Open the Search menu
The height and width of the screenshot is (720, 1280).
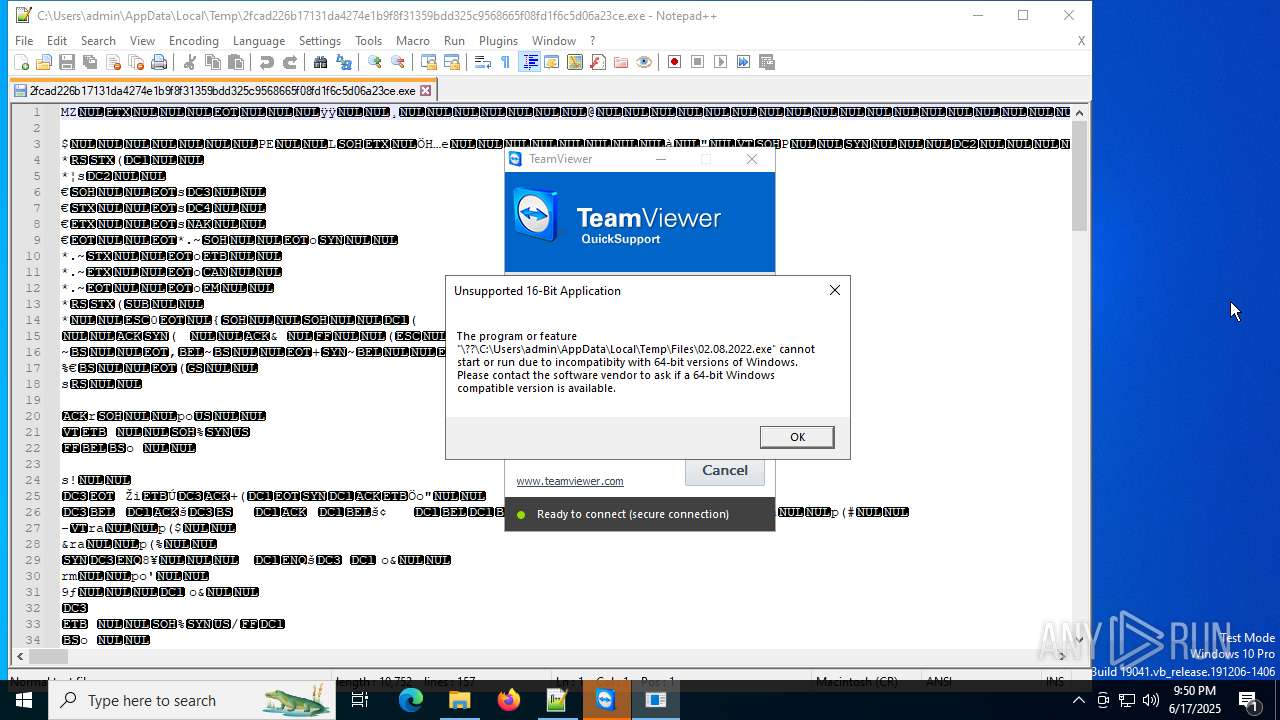pyautogui.click(x=98, y=41)
